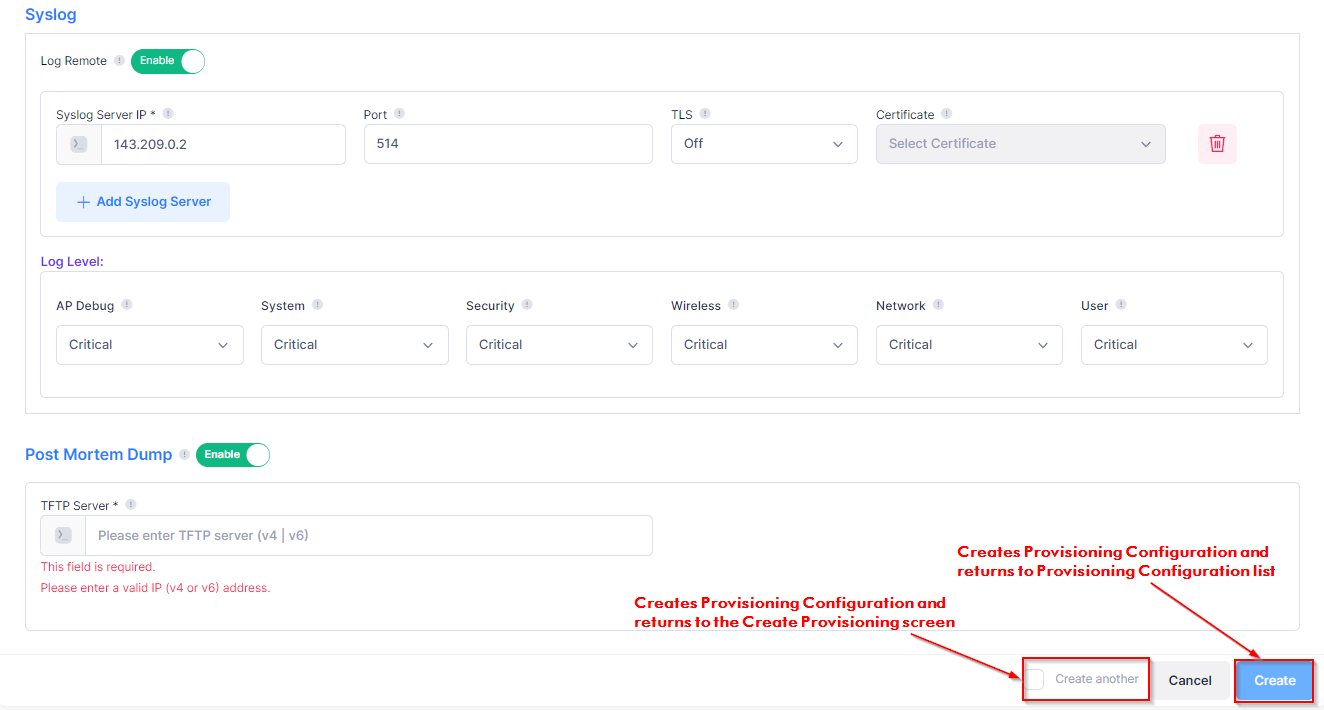Check the Create another checkbox
This screenshot has width=1324, height=710.
pos(1035,679)
